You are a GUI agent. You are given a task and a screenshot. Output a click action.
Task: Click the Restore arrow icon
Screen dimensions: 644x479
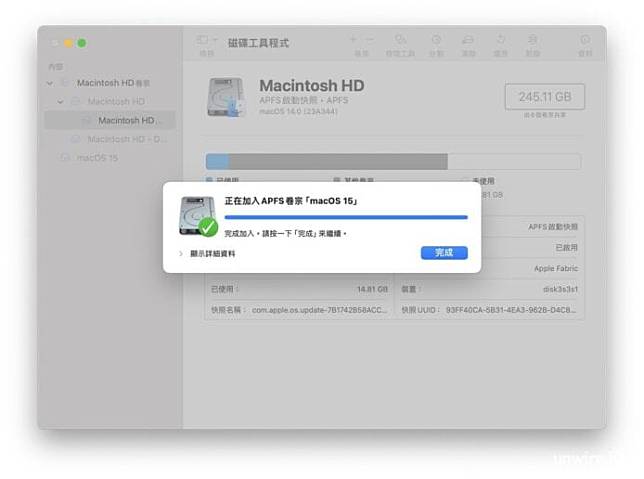click(x=500, y=39)
